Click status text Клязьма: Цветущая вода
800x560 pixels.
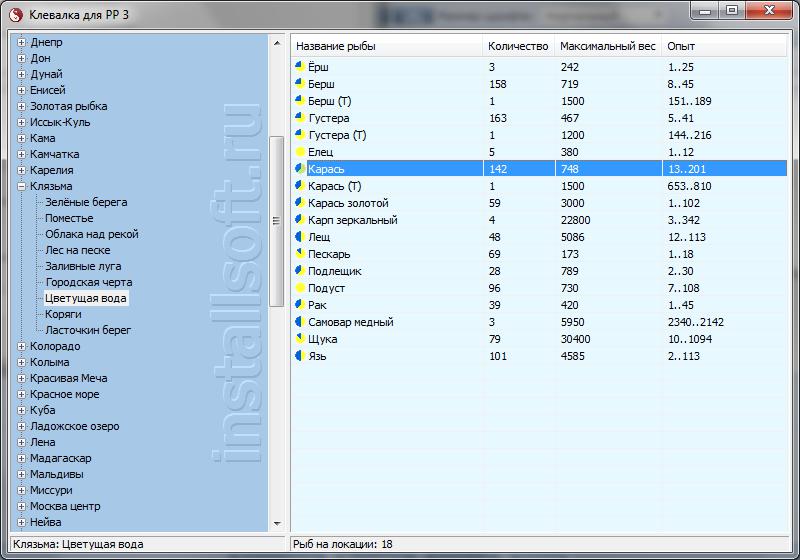tap(78, 544)
